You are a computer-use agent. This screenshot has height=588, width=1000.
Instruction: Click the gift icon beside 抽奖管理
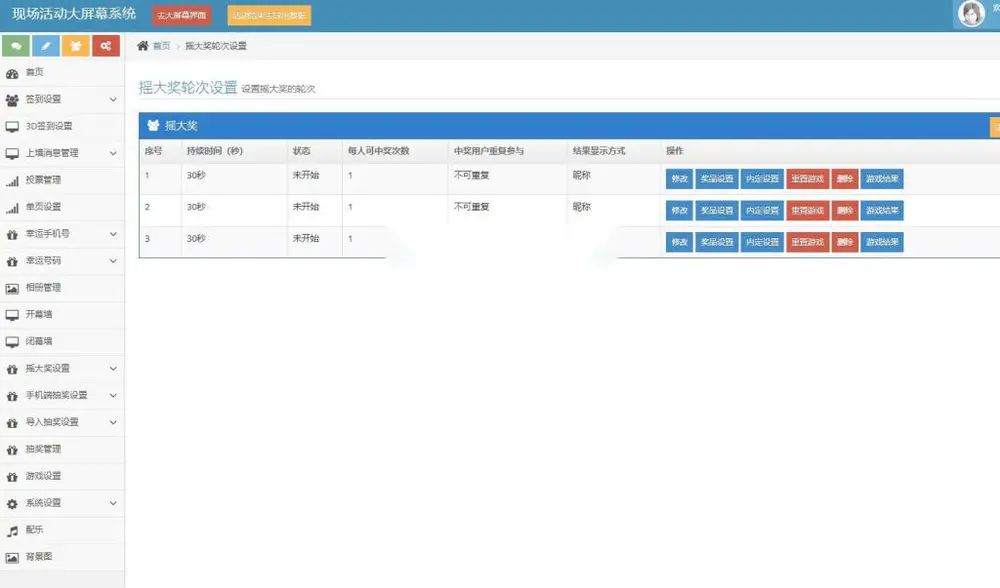point(12,450)
